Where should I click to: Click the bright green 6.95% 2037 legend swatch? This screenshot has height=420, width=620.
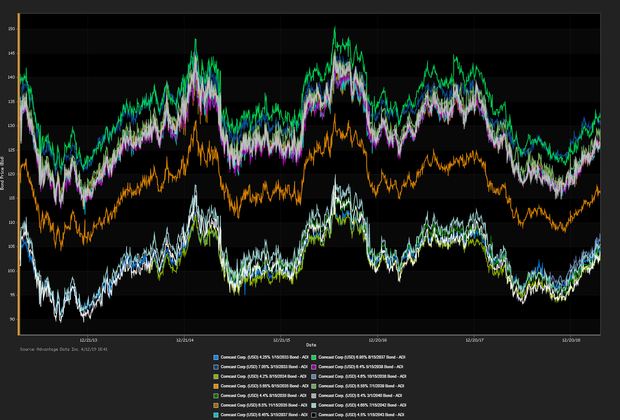[x=314, y=357]
